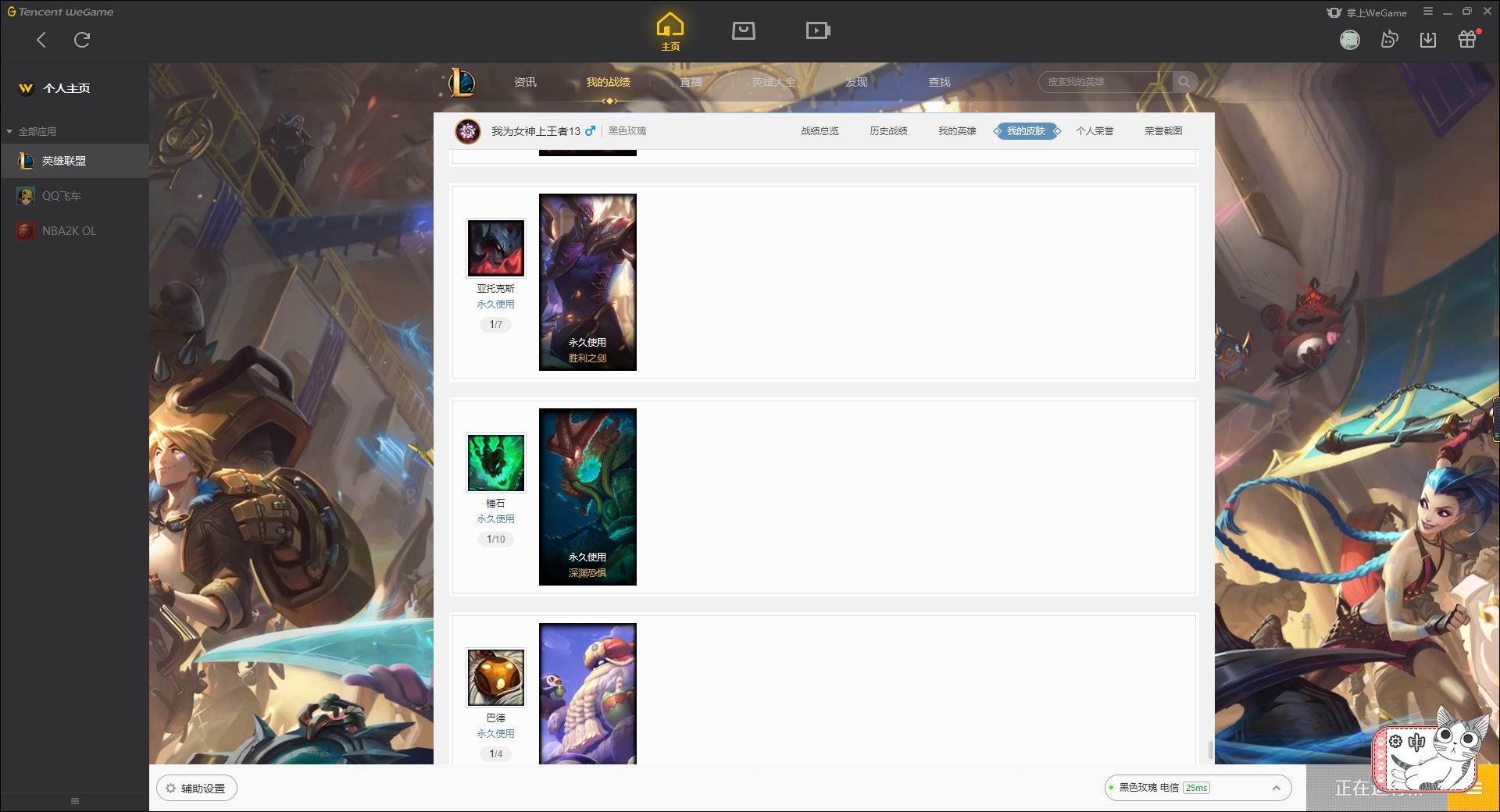Open the hamburger menu in title bar

tap(1428, 12)
